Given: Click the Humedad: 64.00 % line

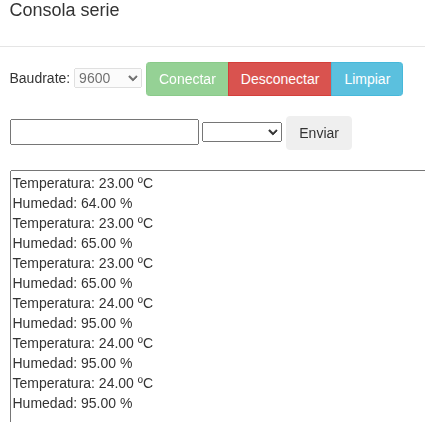Looking at the screenshot, I should (x=72, y=203).
